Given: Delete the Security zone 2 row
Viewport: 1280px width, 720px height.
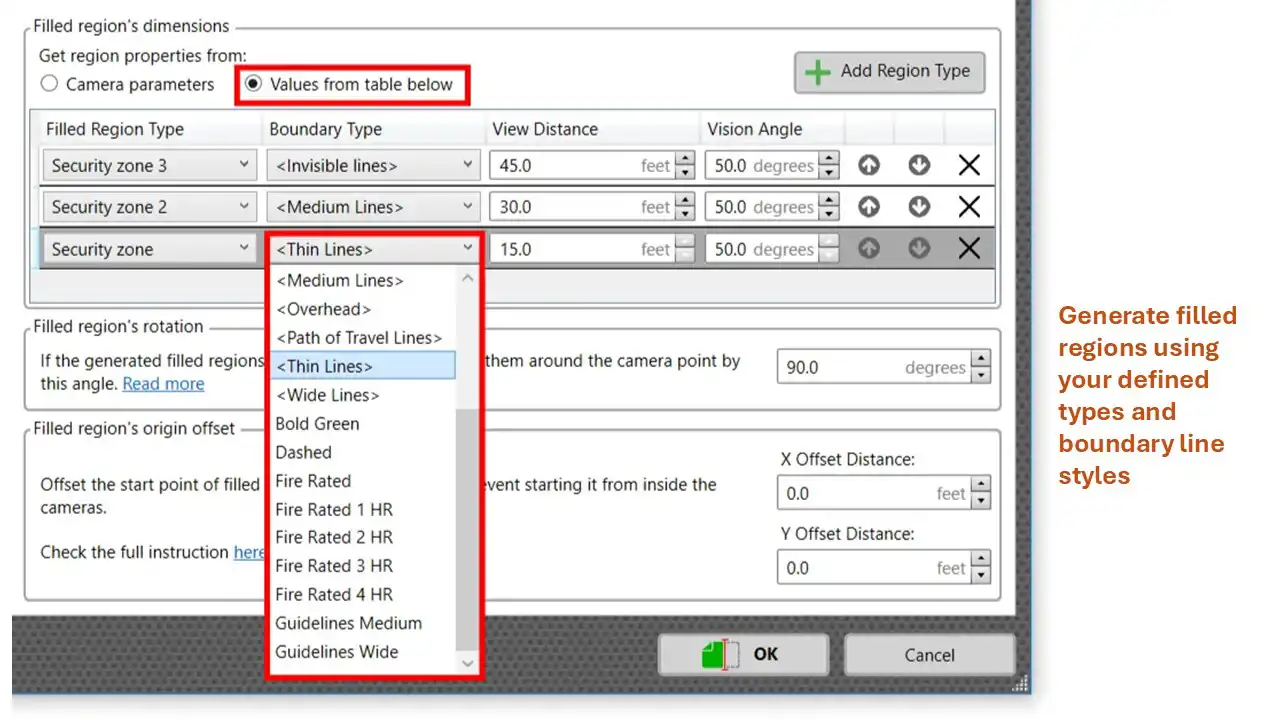Looking at the screenshot, I should point(968,207).
